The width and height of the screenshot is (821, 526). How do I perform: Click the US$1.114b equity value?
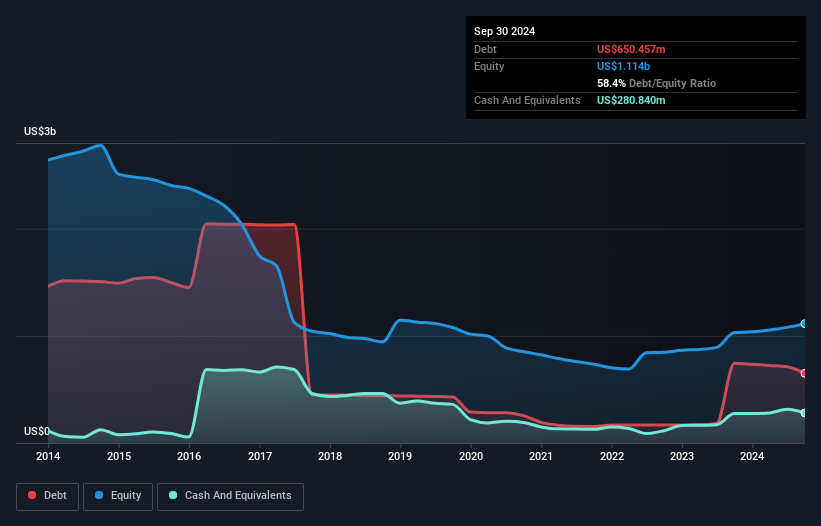point(623,66)
